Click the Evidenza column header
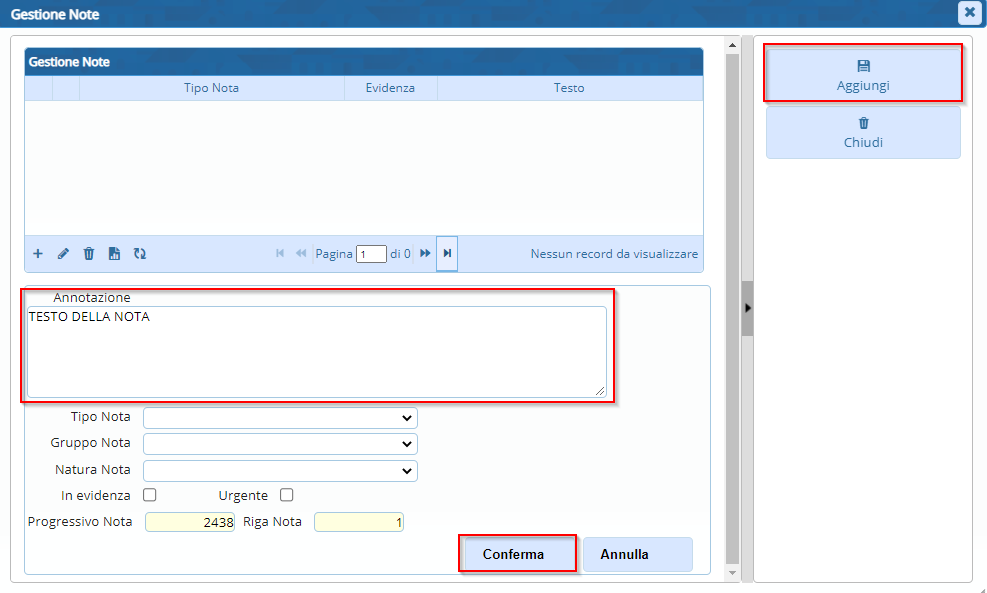The width and height of the screenshot is (987, 593). [390, 88]
